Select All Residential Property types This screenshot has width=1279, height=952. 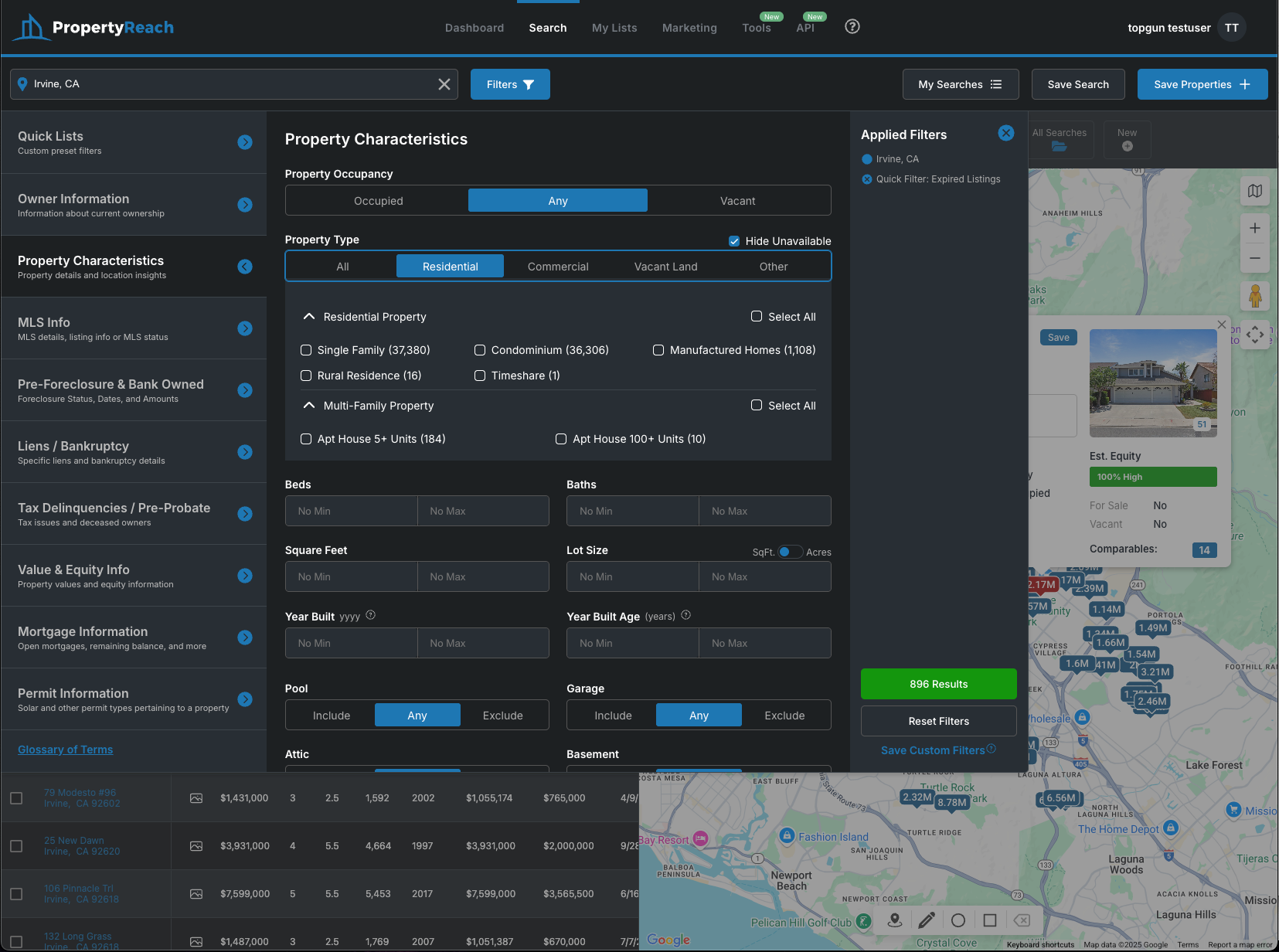pyautogui.click(x=757, y=316)
